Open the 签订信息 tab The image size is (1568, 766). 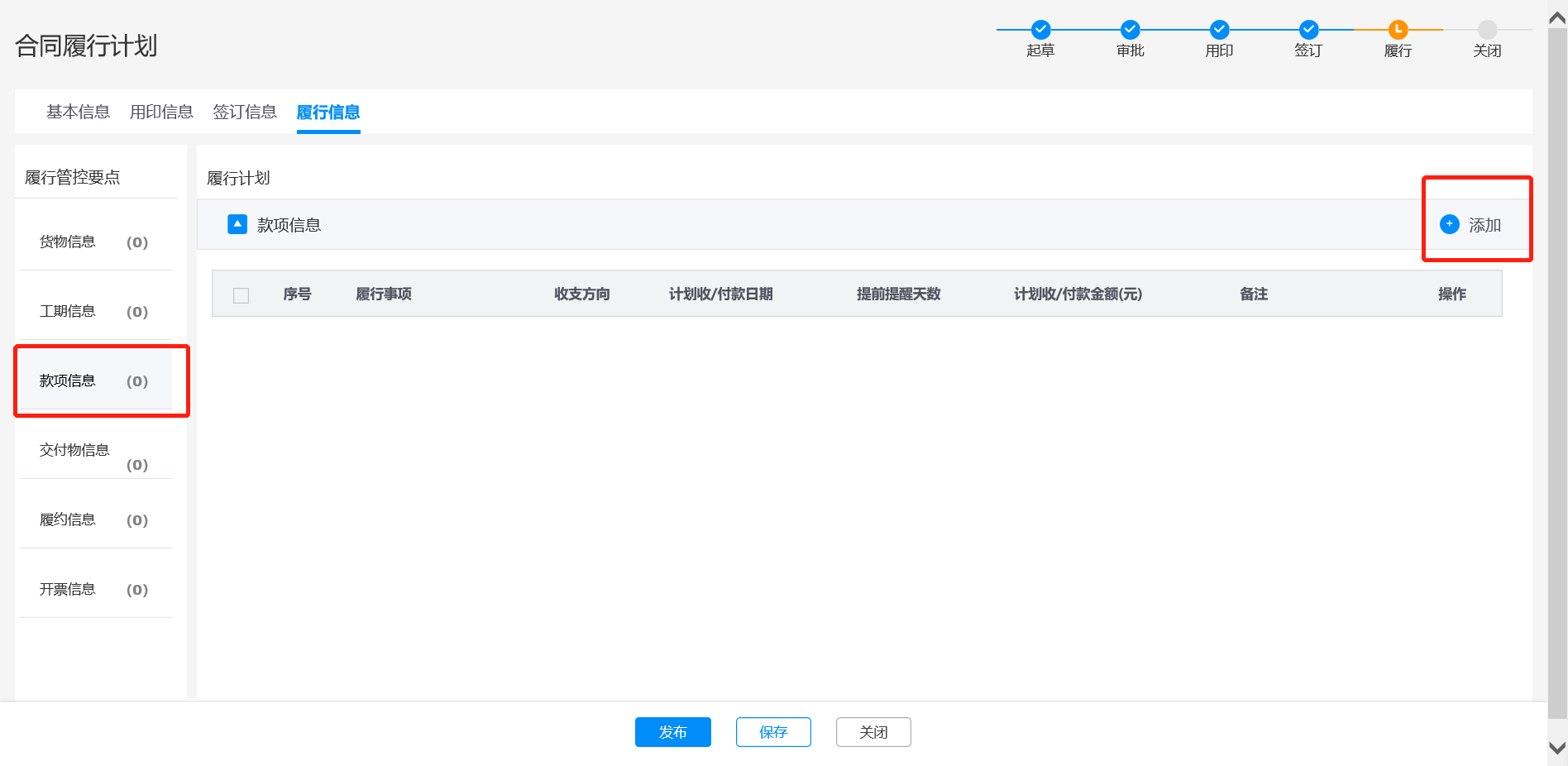click(x=245, y=112)
